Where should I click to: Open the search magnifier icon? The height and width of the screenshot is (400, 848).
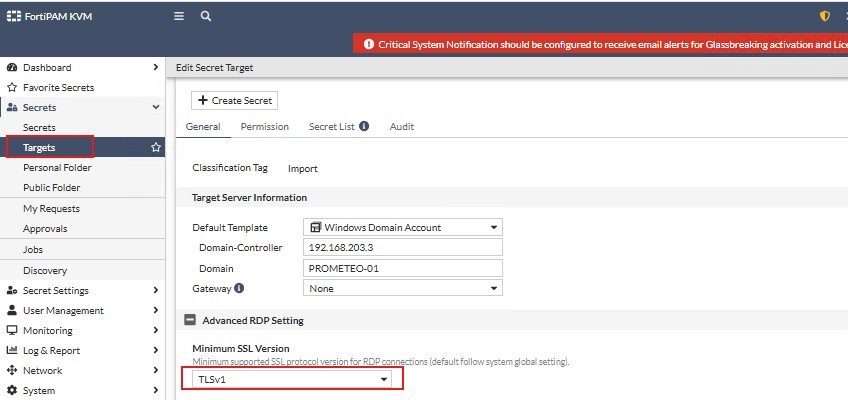(x=206, y=16)
